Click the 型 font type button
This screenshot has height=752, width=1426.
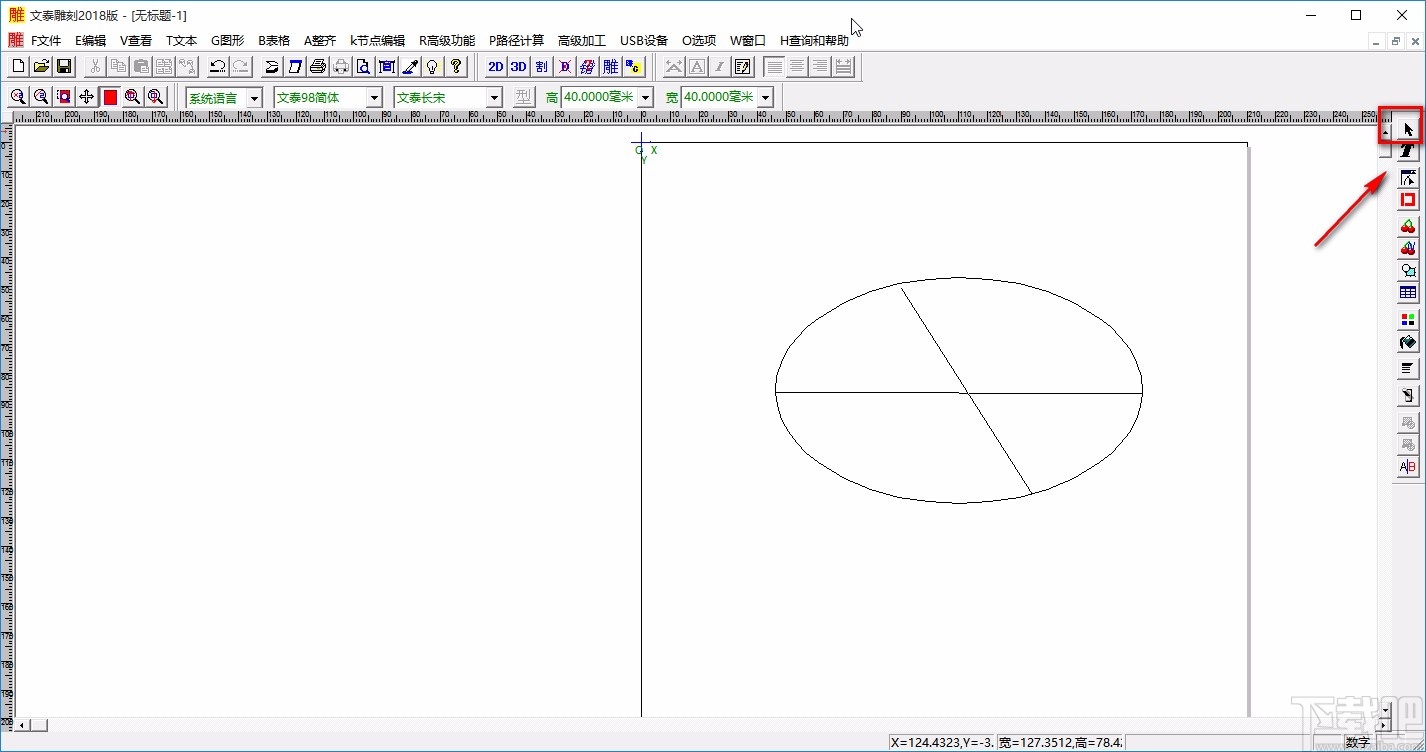524,97
